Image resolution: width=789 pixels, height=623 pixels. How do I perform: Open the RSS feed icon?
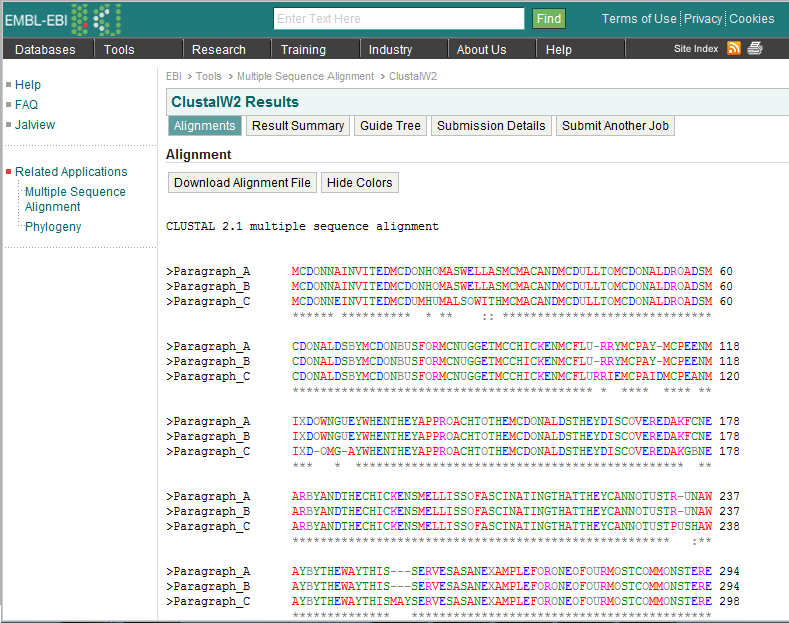[734, 48]
